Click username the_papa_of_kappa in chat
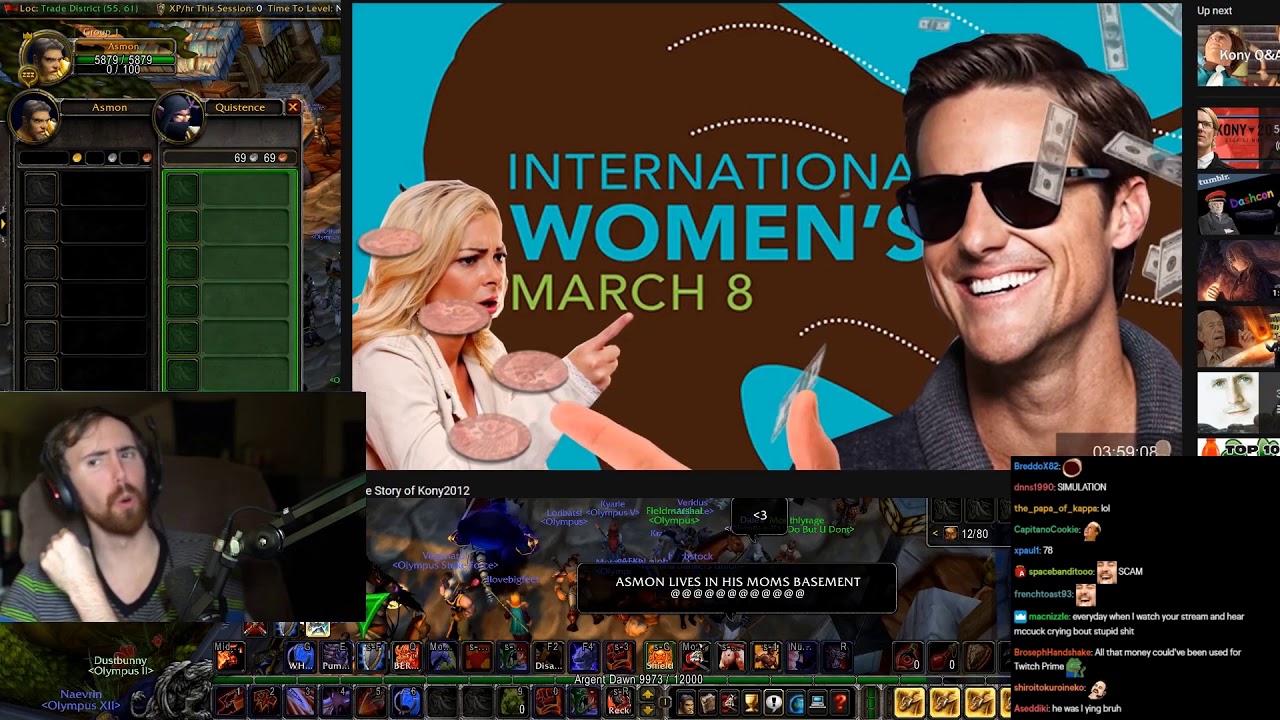 1055,508
